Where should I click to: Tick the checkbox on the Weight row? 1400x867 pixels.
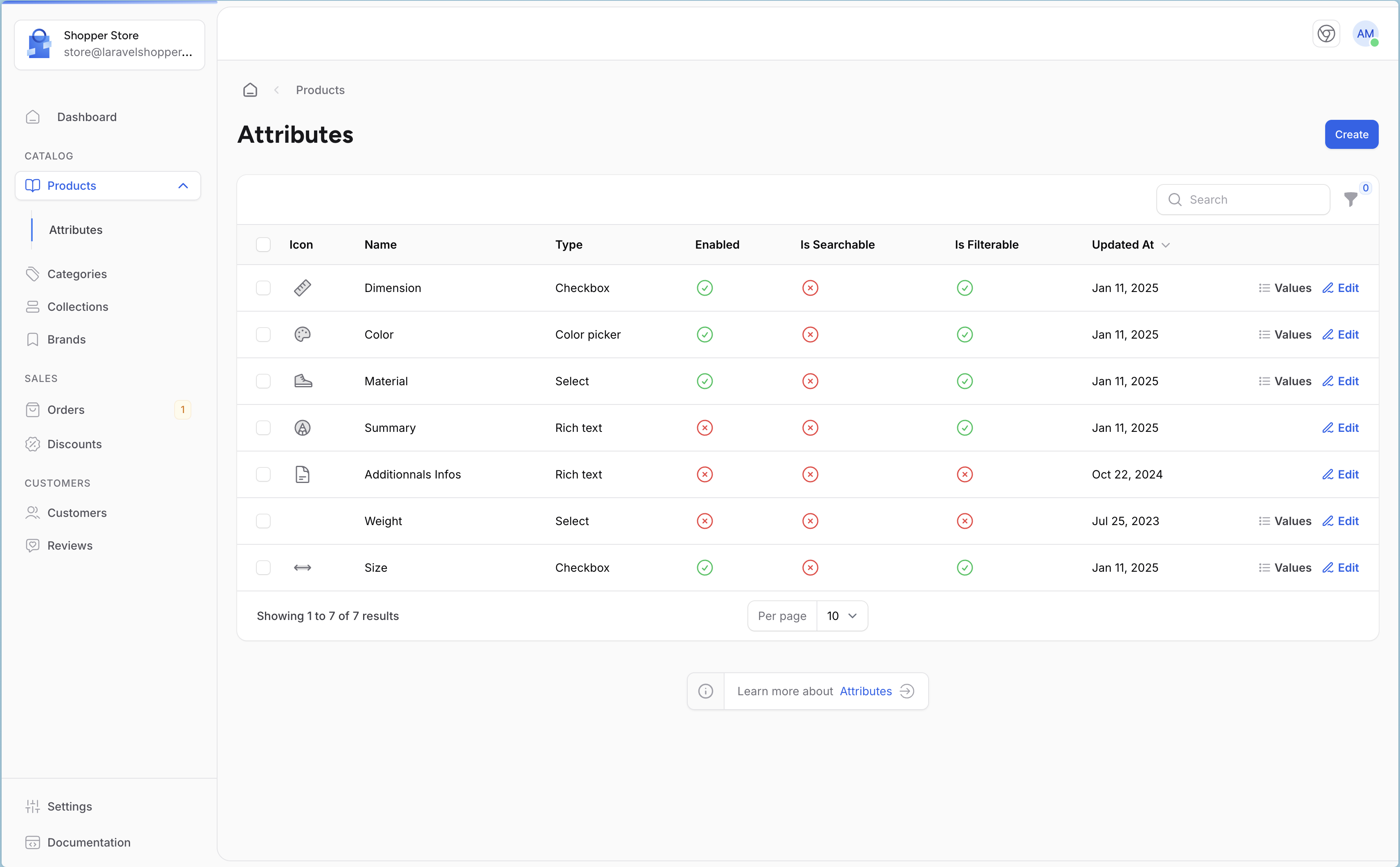coord(263,521)
